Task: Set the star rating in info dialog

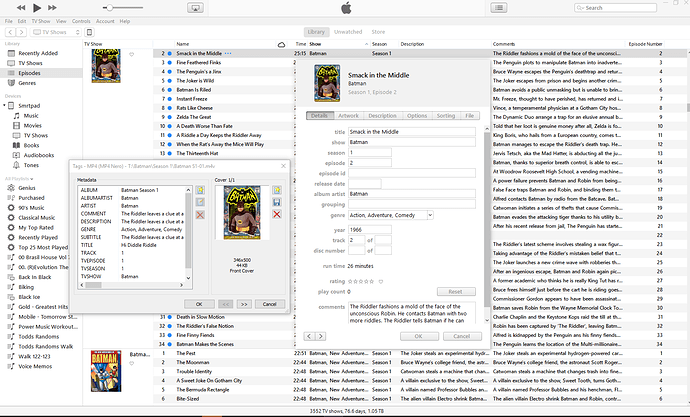Action: 361,282
